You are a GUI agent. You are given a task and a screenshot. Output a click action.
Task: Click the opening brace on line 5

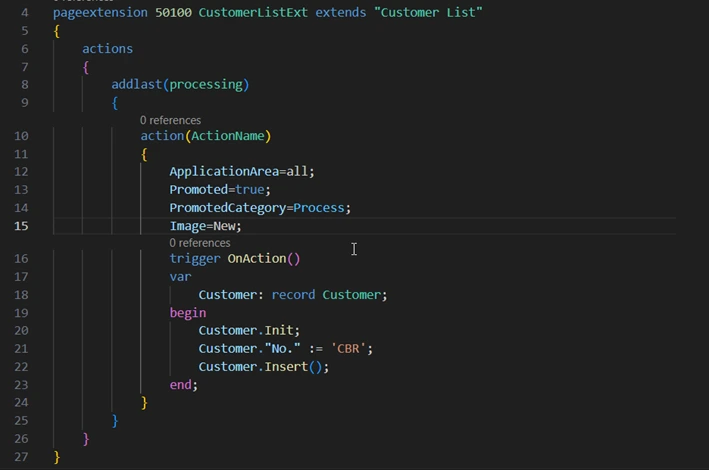pos(57,31)
